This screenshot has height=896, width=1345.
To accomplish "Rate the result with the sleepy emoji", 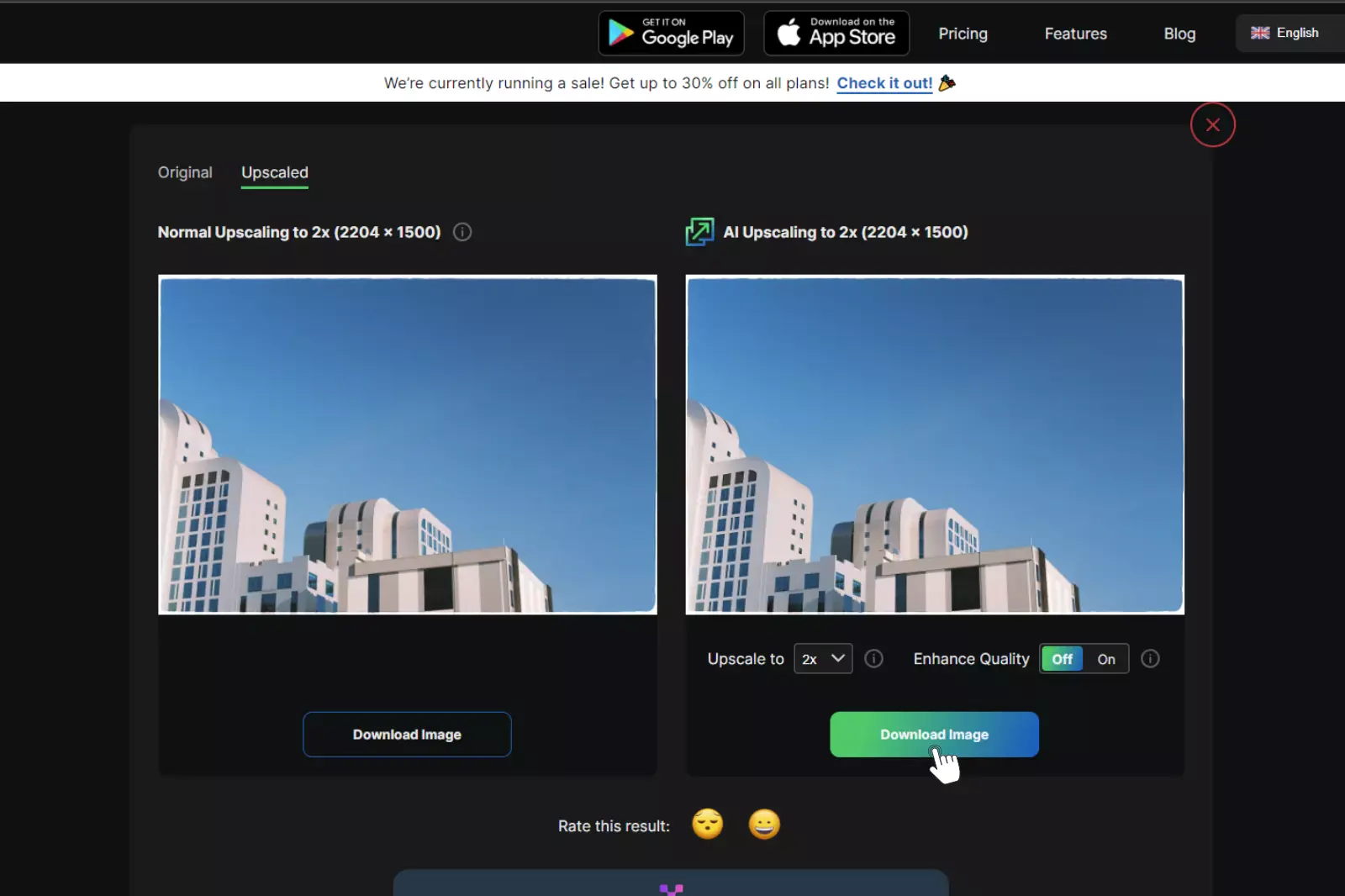I will [707, 825].
